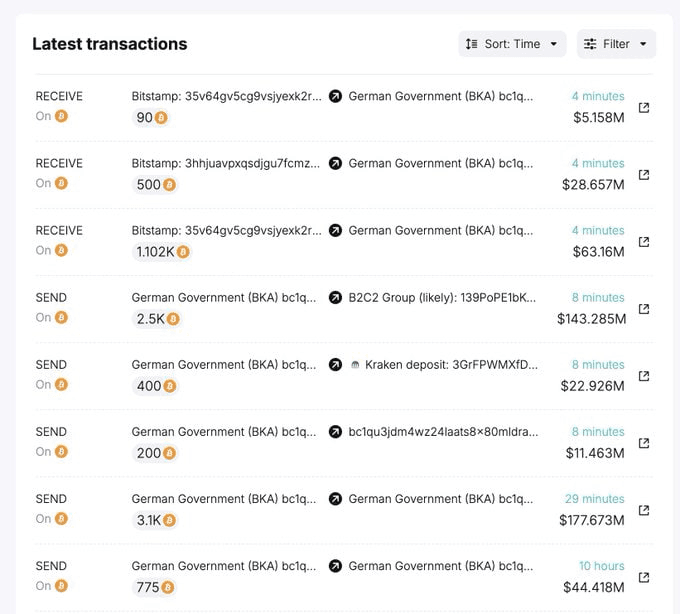Click the 1.102K BTC amount chip
The height and width of the screenshot is (614, 680).
[162, 252]
